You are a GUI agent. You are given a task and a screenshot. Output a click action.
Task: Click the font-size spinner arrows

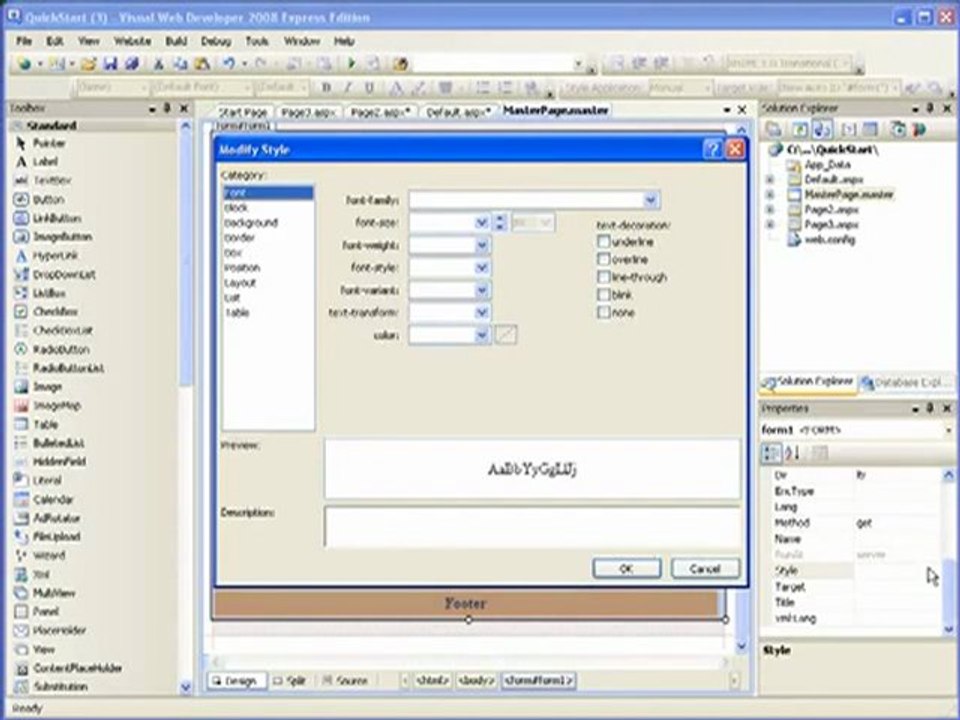coord(500,222)
